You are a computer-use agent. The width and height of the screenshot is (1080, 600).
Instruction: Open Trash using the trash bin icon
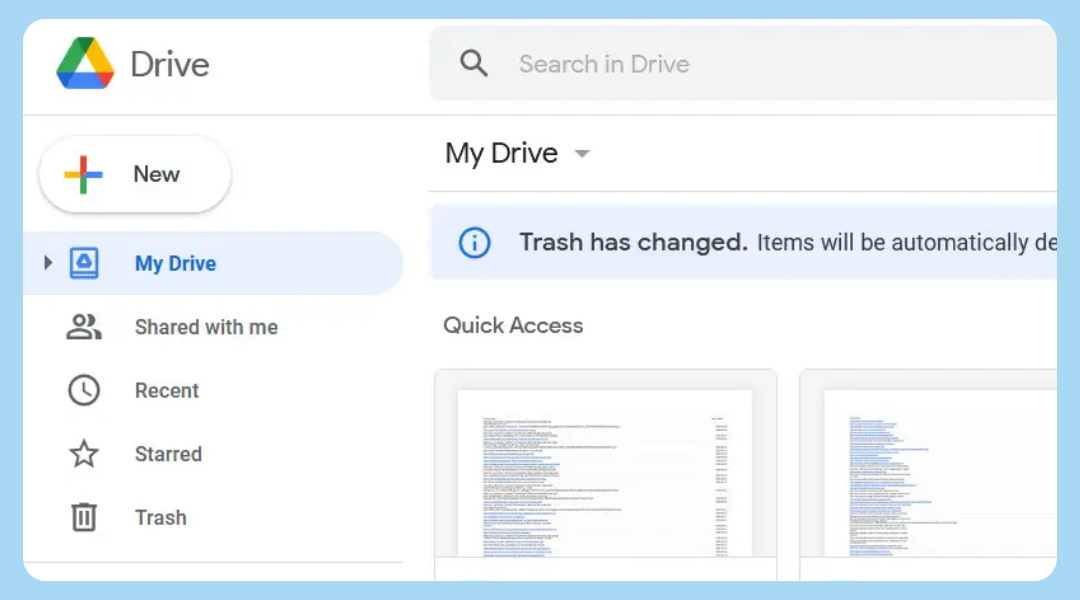[85, 517]
